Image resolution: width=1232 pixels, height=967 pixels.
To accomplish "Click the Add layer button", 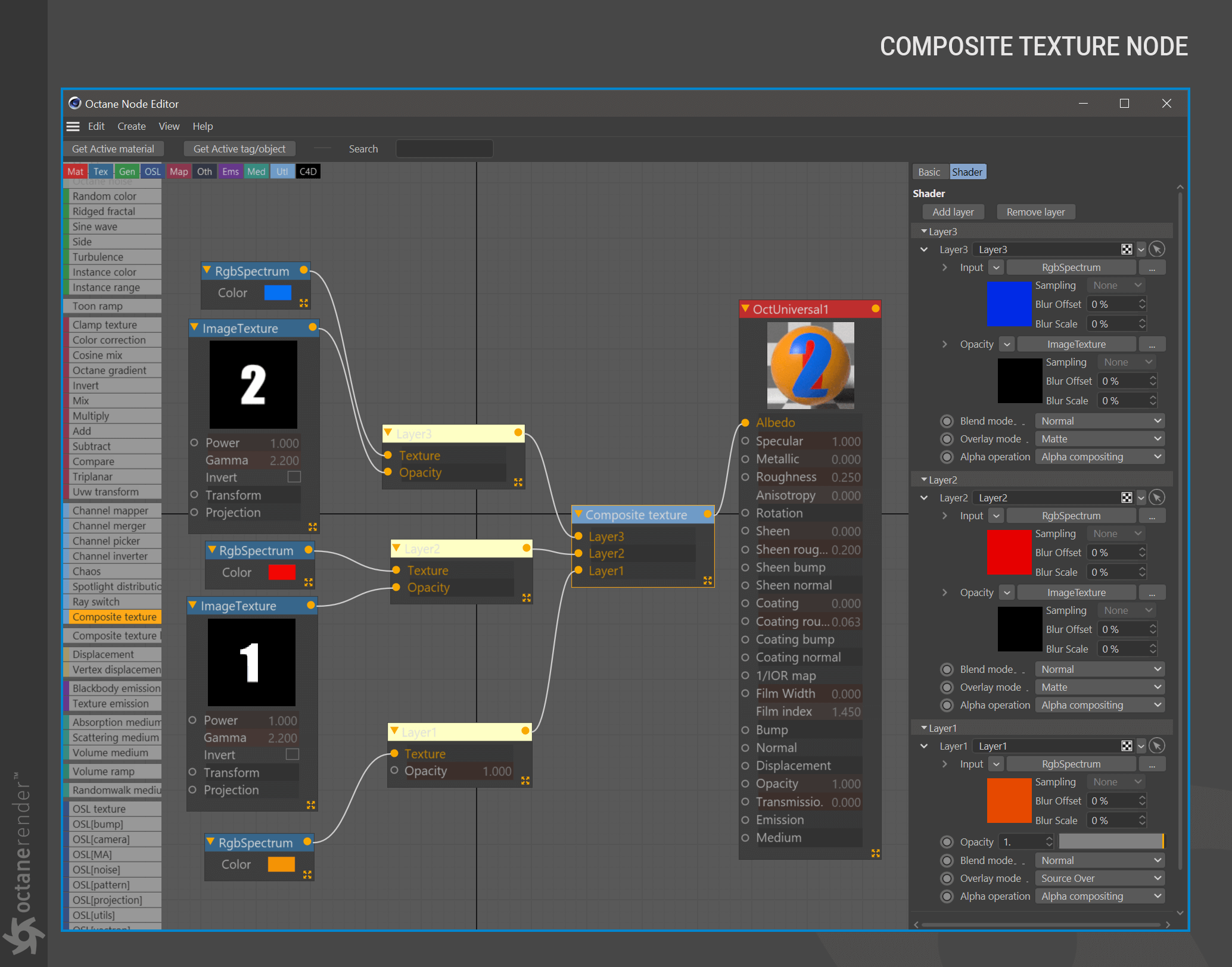I will [953, 212].
